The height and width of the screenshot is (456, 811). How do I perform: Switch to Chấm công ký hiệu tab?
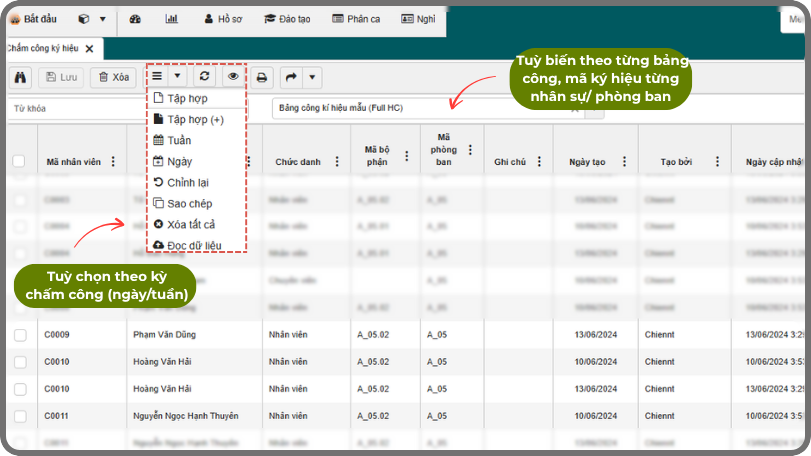point(43,48)
